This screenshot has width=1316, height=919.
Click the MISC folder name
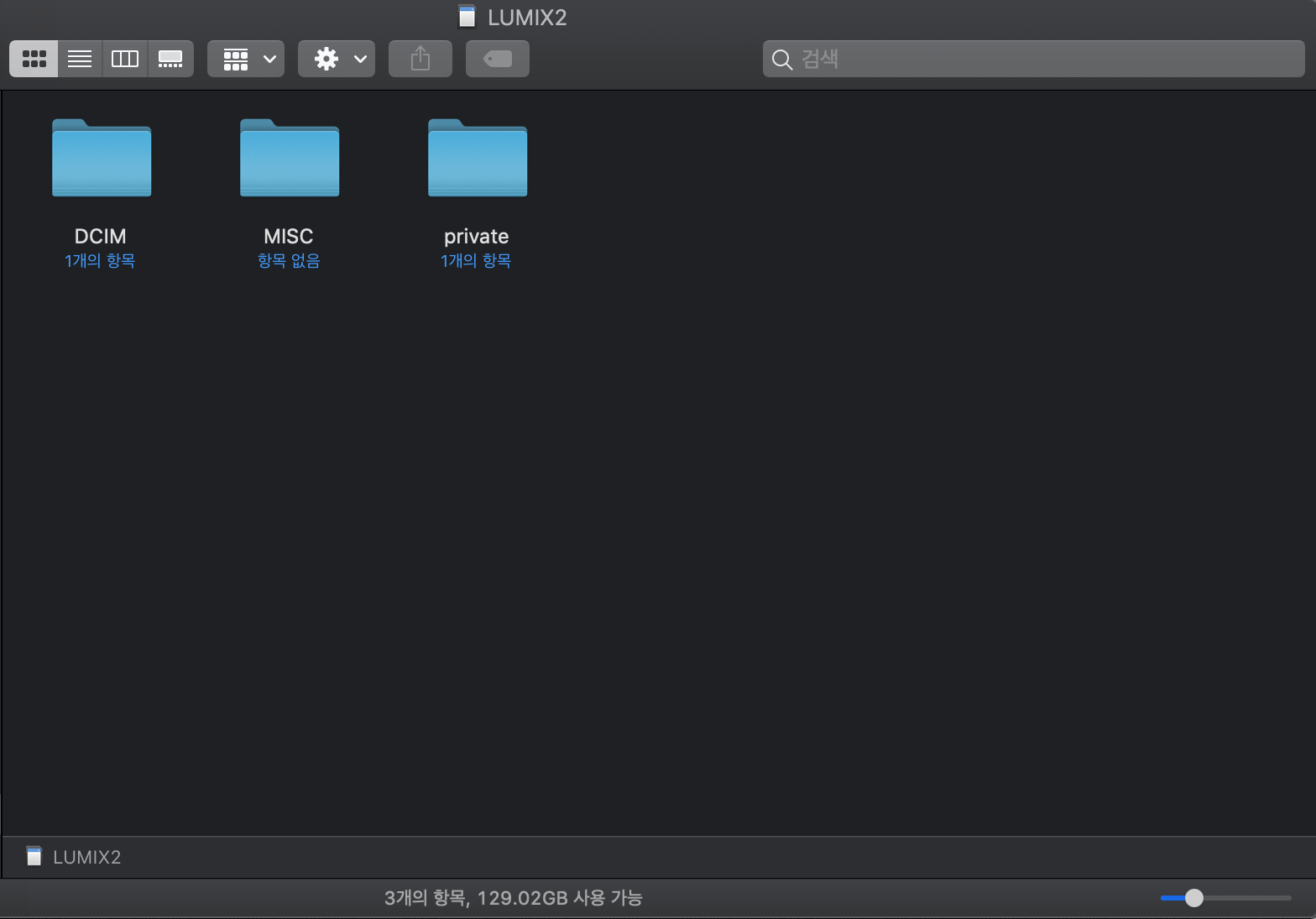[x=289, y=236]
